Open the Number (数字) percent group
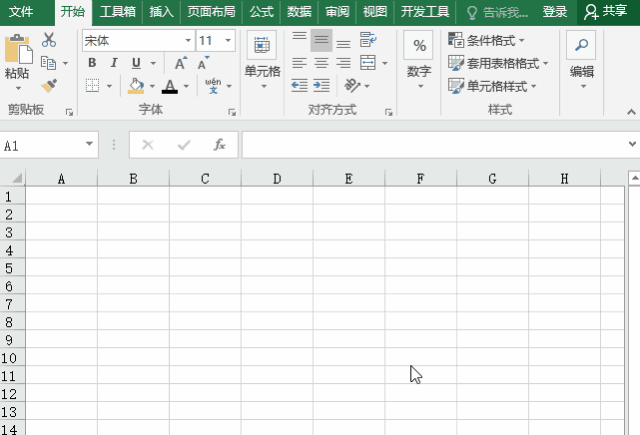 (419, 61)
